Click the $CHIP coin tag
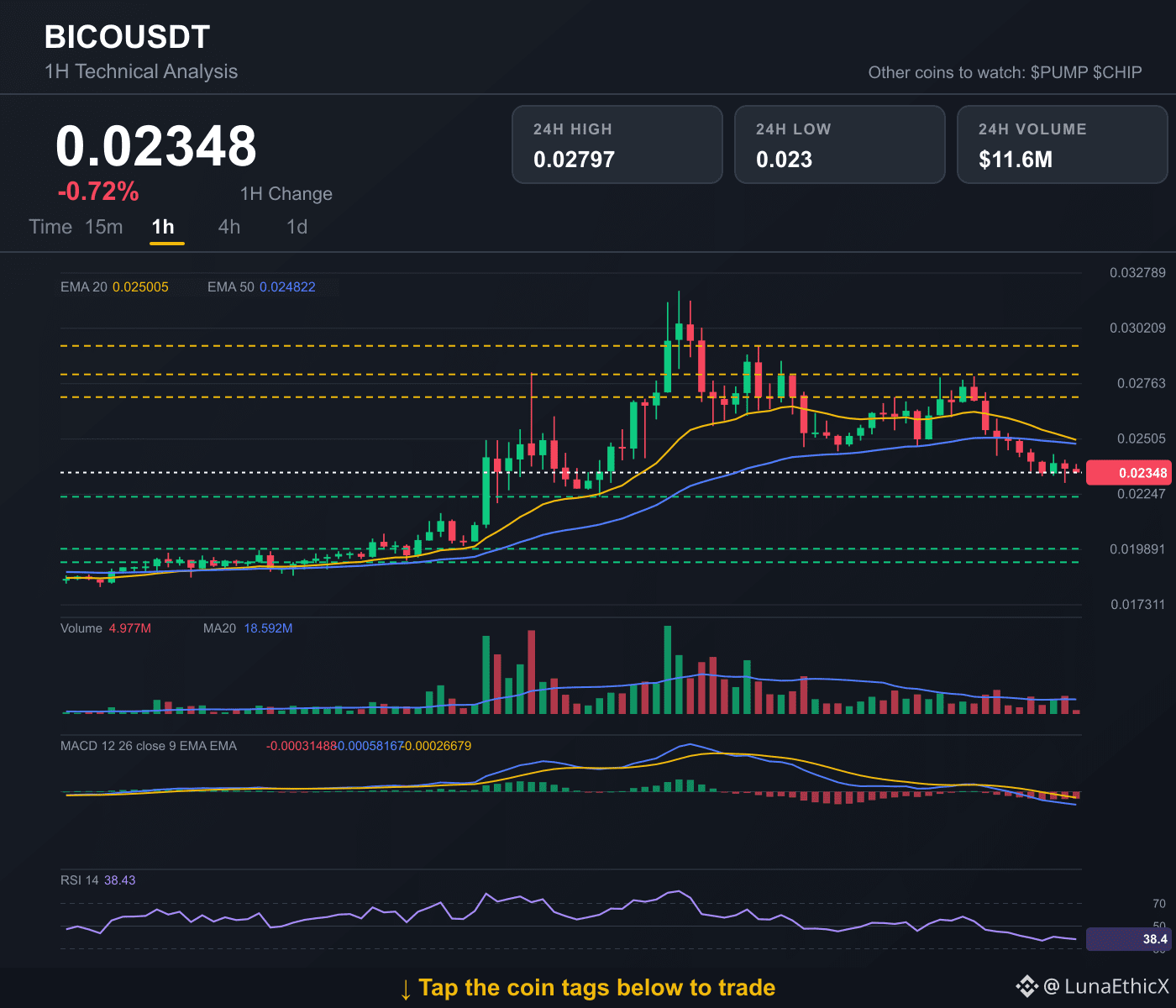 pos(1117,72)
